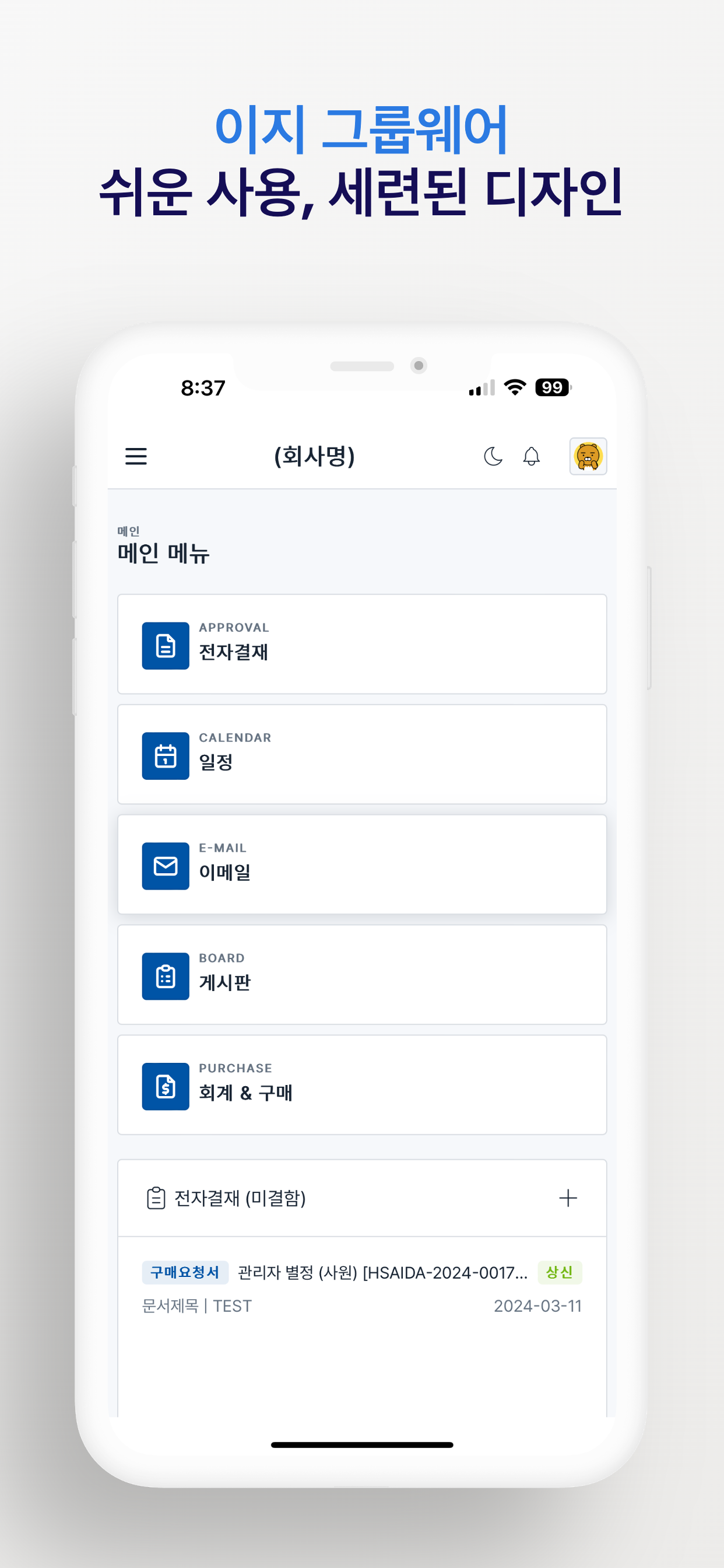The image size is (724, 1568).
Task: Click the 전자결재 (미결함) clipboard icon
Action: tap(156, 1198)
